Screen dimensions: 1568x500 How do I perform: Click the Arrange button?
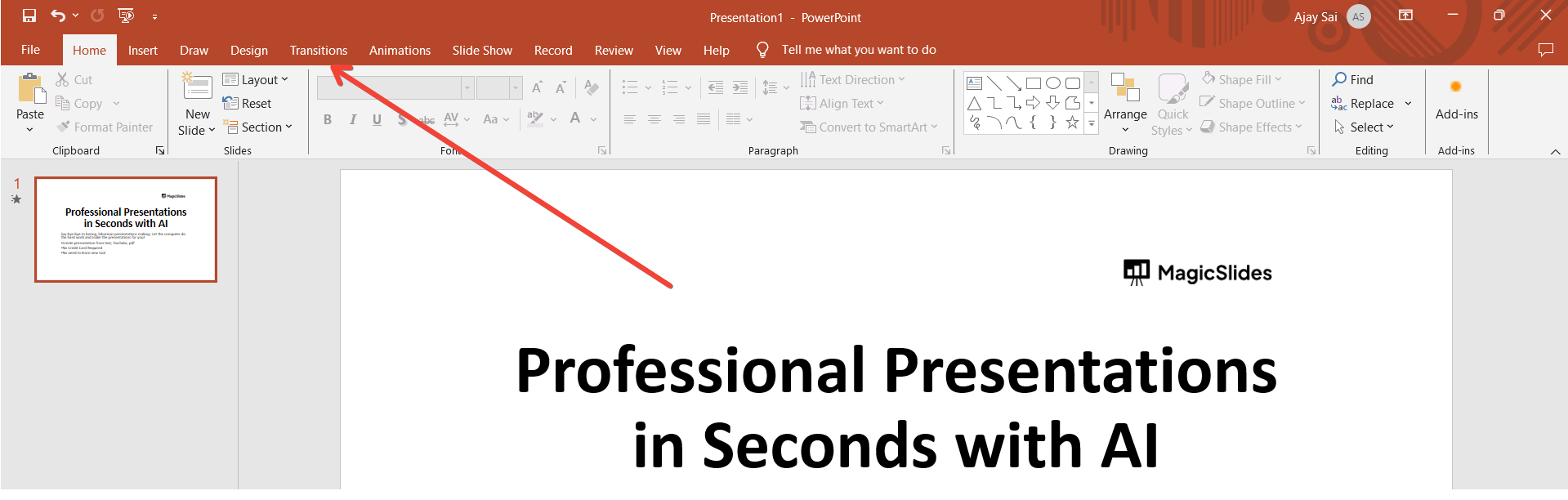click(x=1125, y=104)
